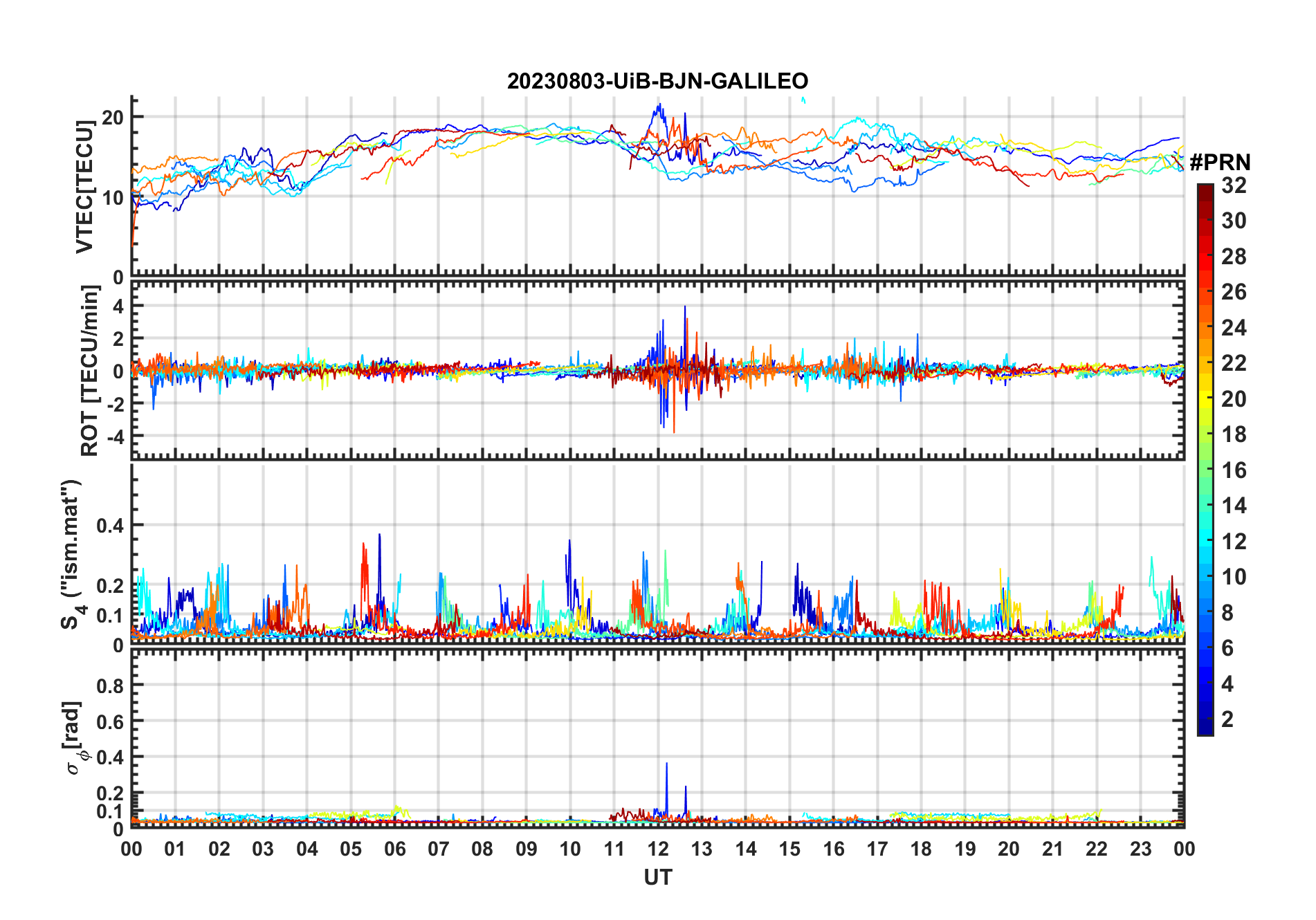
Task: Click the dark red top of the colorbar
Action: click(1205, 190)
